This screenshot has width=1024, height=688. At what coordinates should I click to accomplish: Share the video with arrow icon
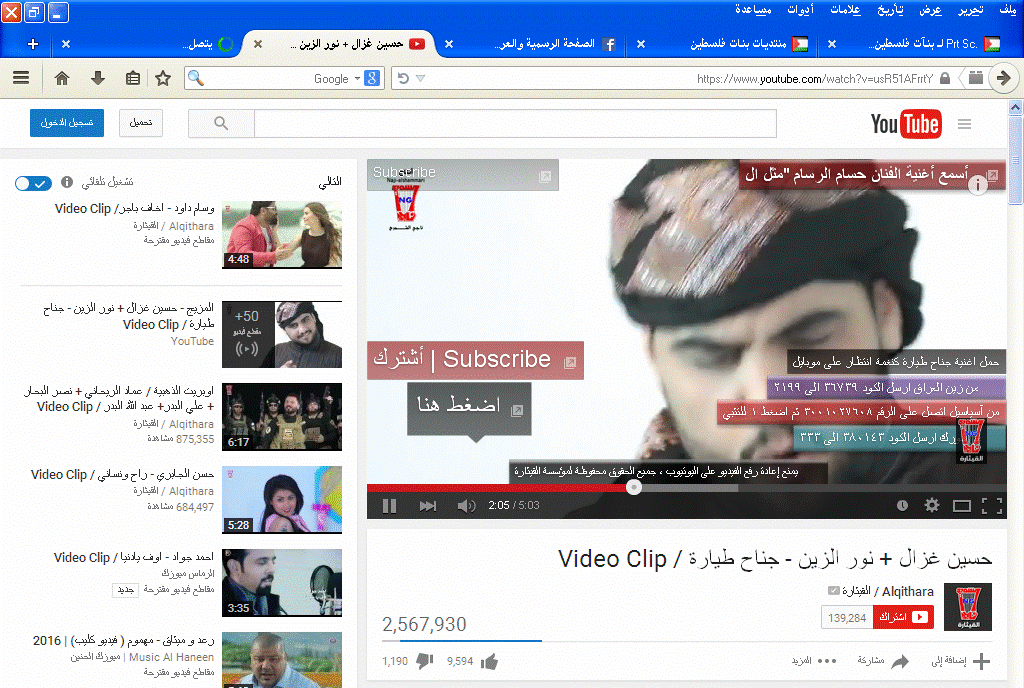click(900, 662)
